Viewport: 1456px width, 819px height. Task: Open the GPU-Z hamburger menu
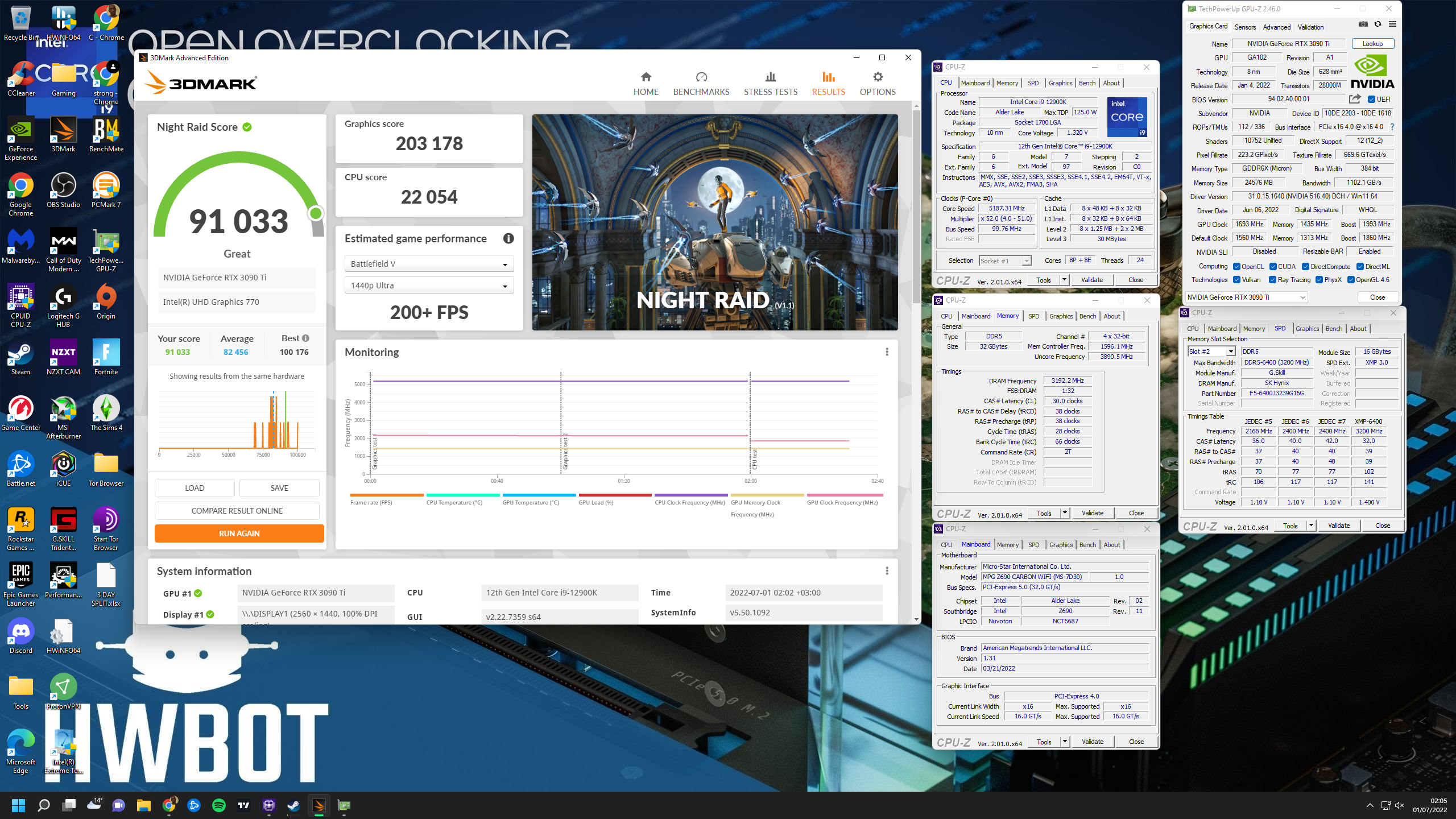(x=1392, y=24)
